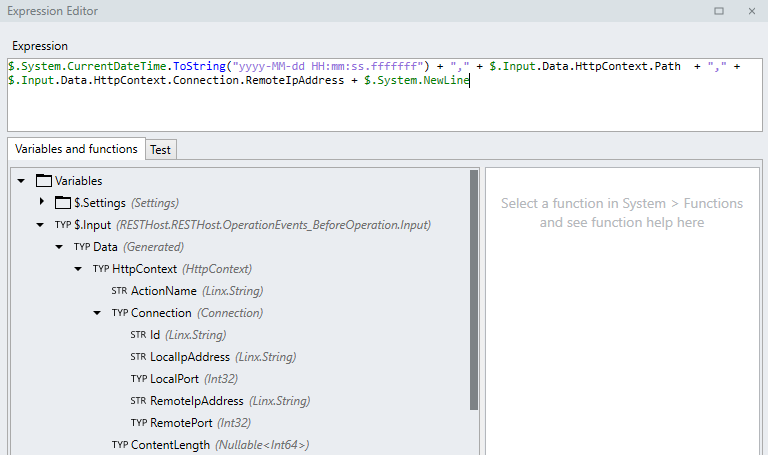Click the STR icon beside ActionName
768x455 pixels.
click(120, 291)
